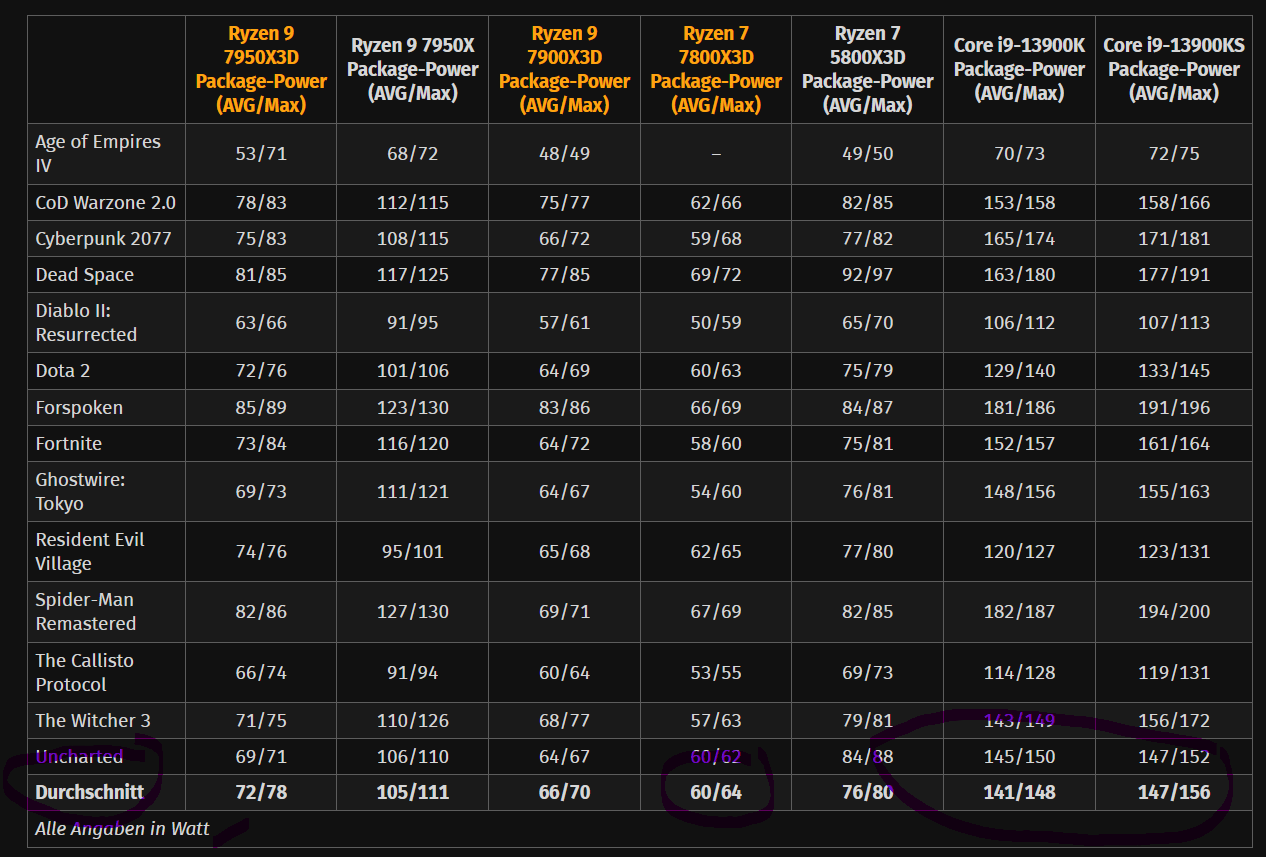
Task: Open the orange Ryzen 7 7800X3D header link
Action: 716,69
